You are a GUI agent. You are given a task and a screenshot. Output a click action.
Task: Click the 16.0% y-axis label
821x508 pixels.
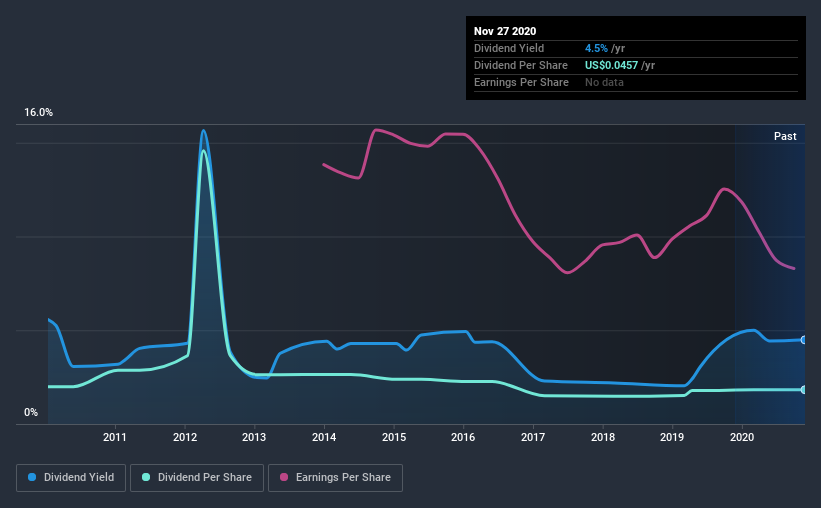(x=39, y=113)
